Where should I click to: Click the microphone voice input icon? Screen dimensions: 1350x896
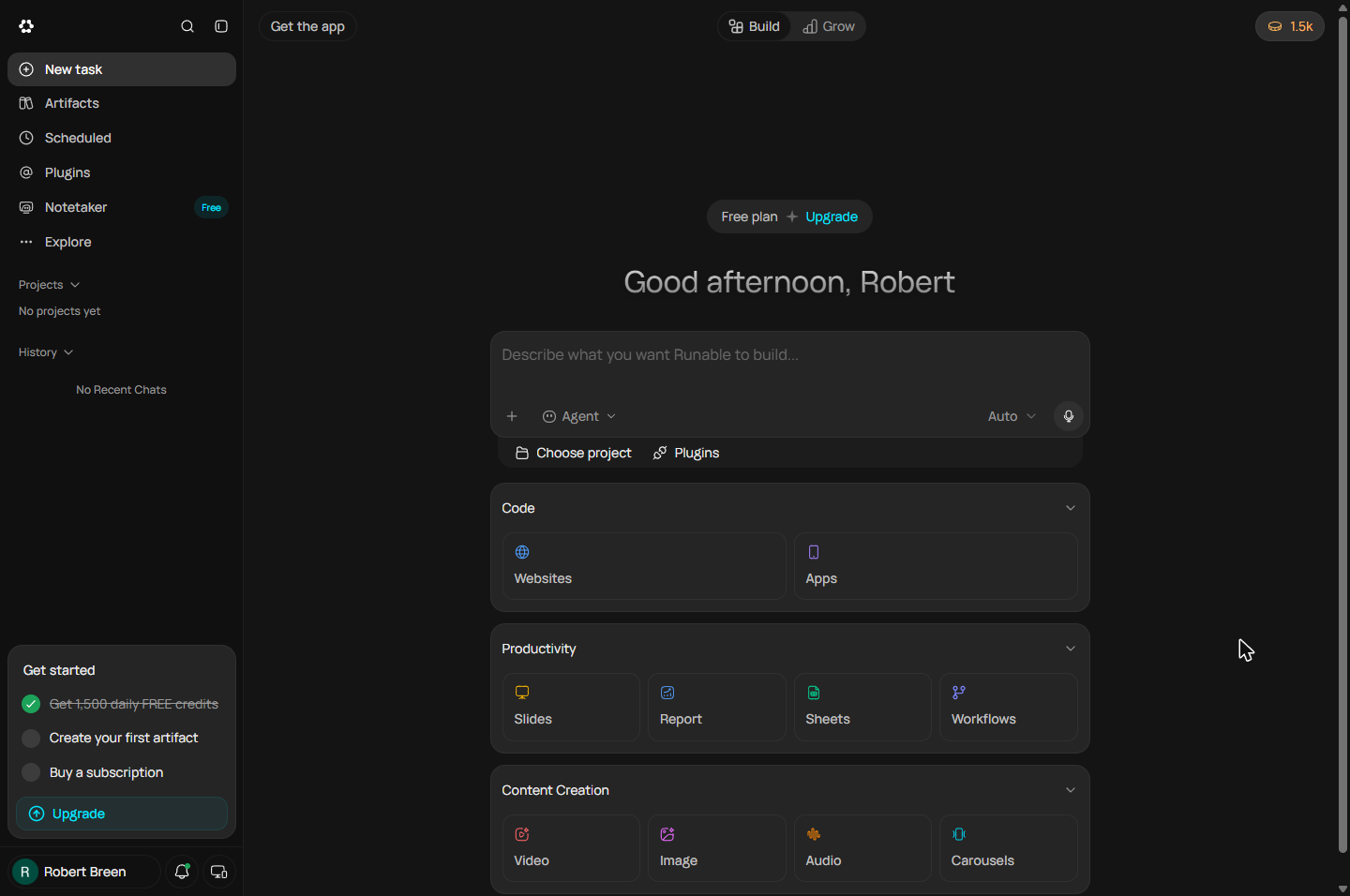pos(1069,416)
